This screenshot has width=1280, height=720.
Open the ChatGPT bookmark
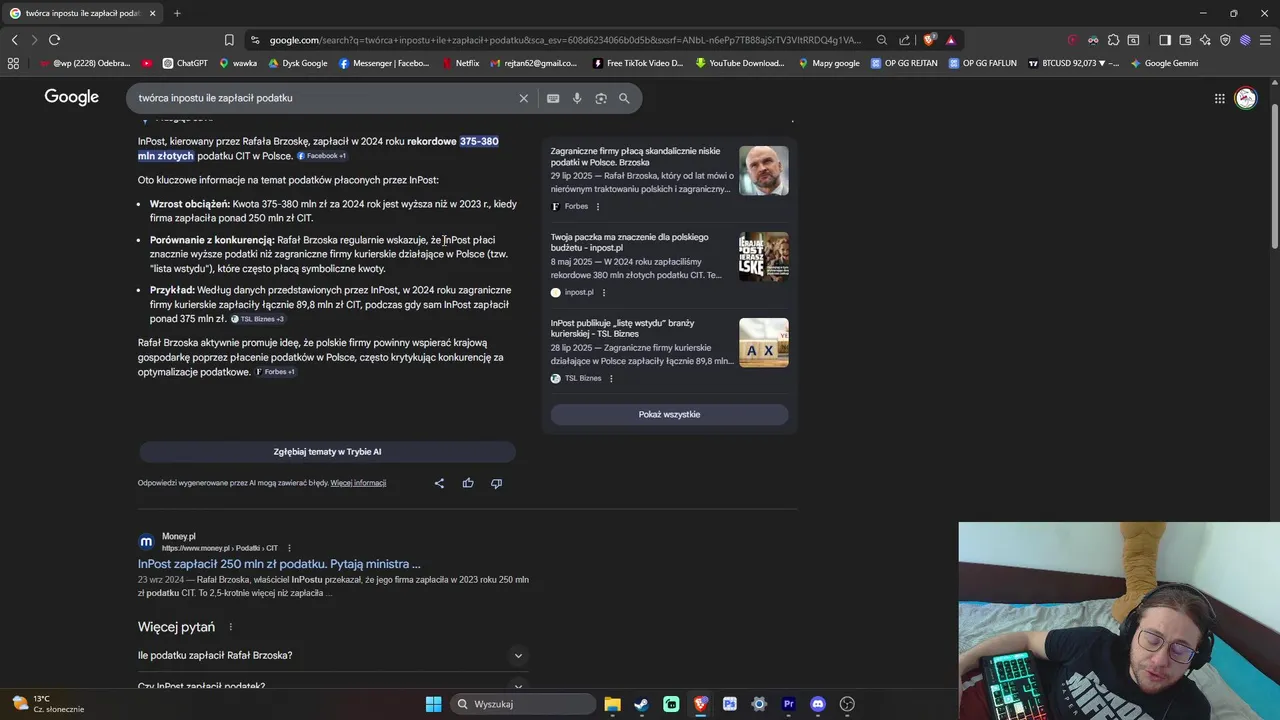click(185, 63)
